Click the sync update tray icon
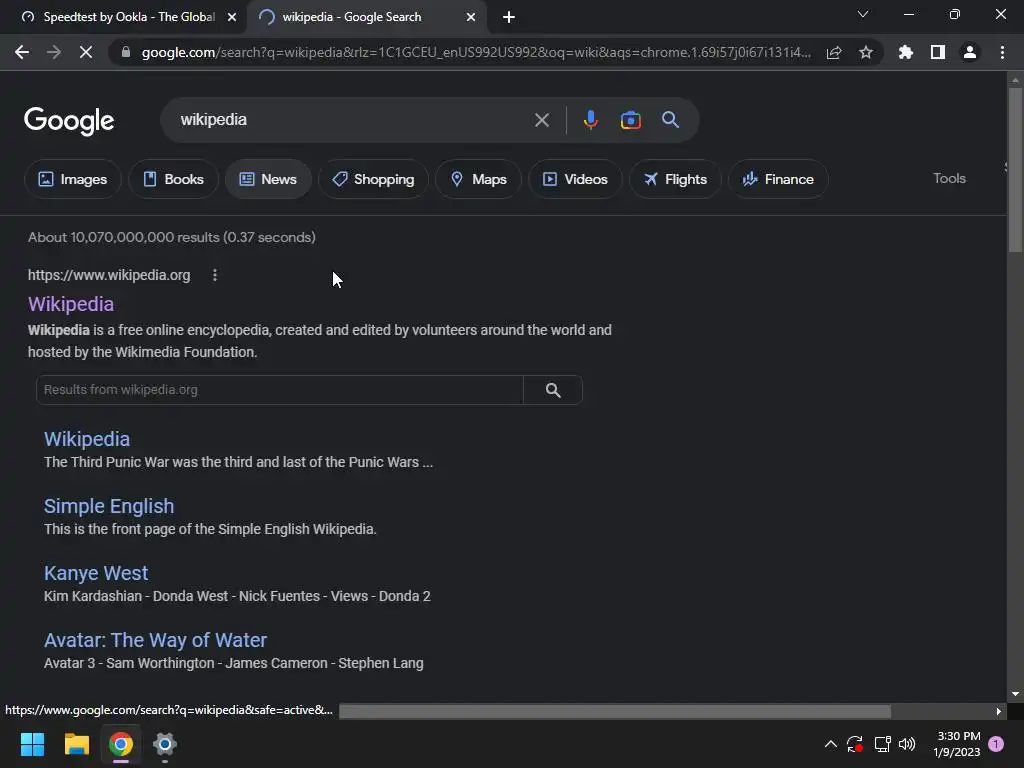This screenshot has height=768, width=1024. click(x=855, y=744)
